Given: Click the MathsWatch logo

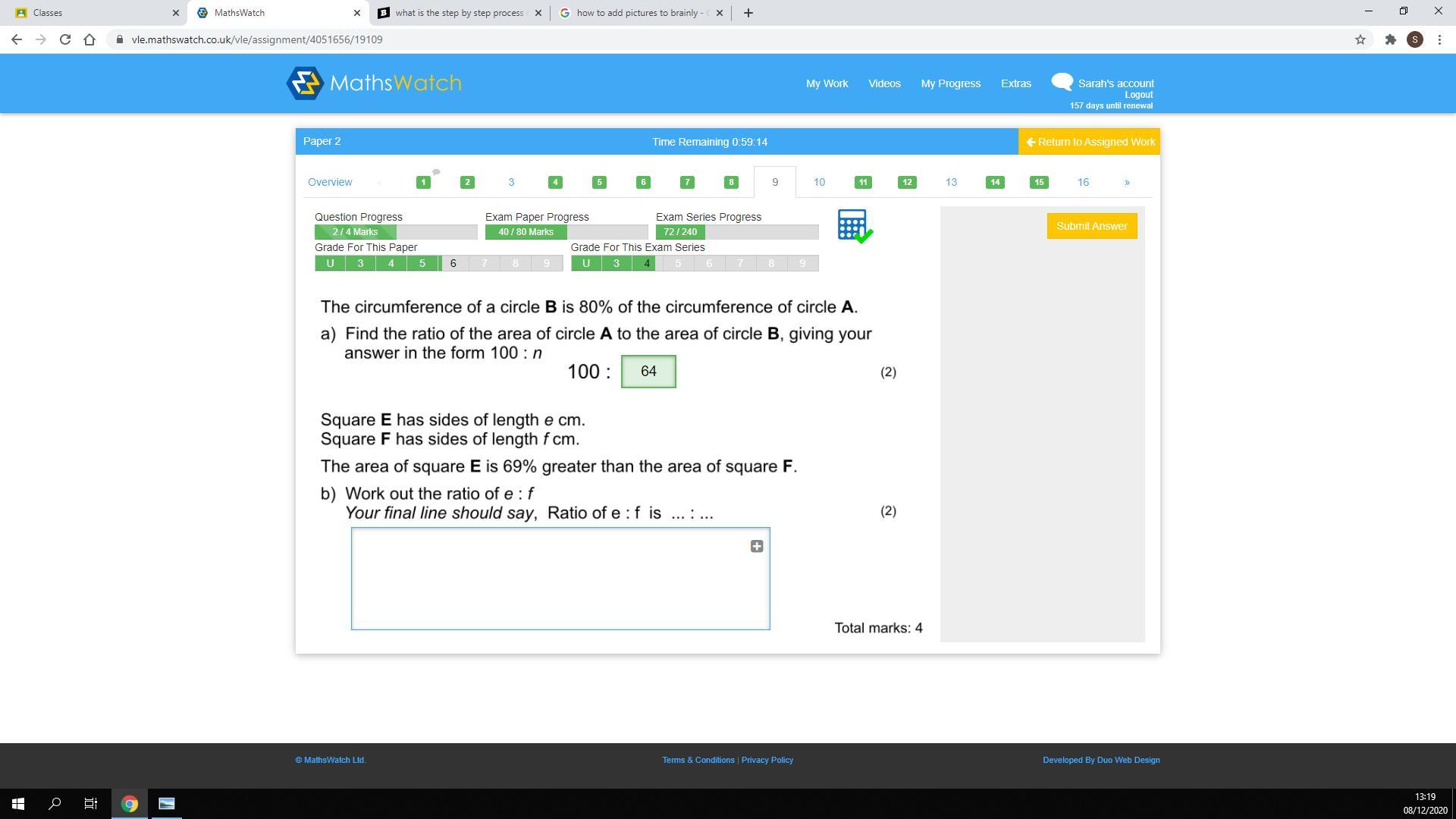Looking at the screenshot, I should click(x=374, y=83).
